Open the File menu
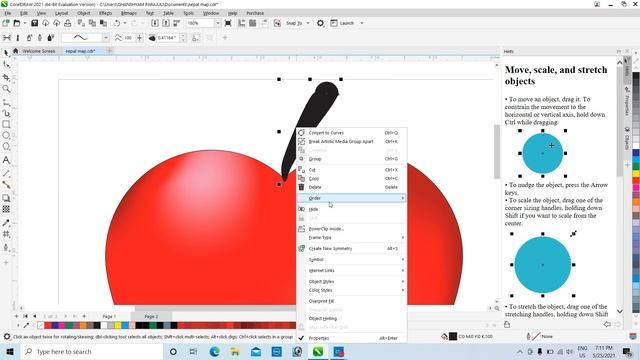This screenshot has width=640, height=360. coord(8,13)
